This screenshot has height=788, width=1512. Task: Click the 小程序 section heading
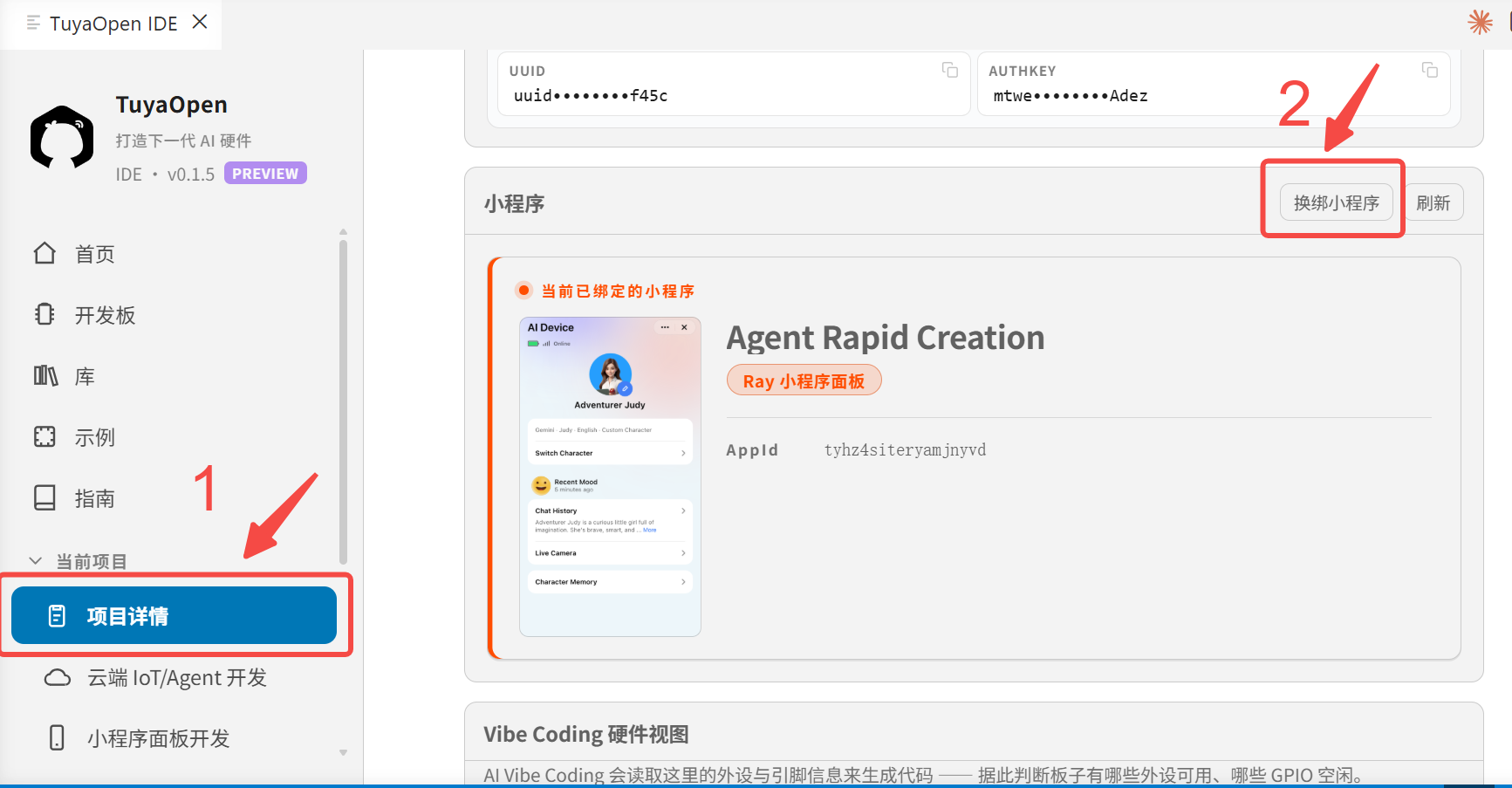pos(514,203)
